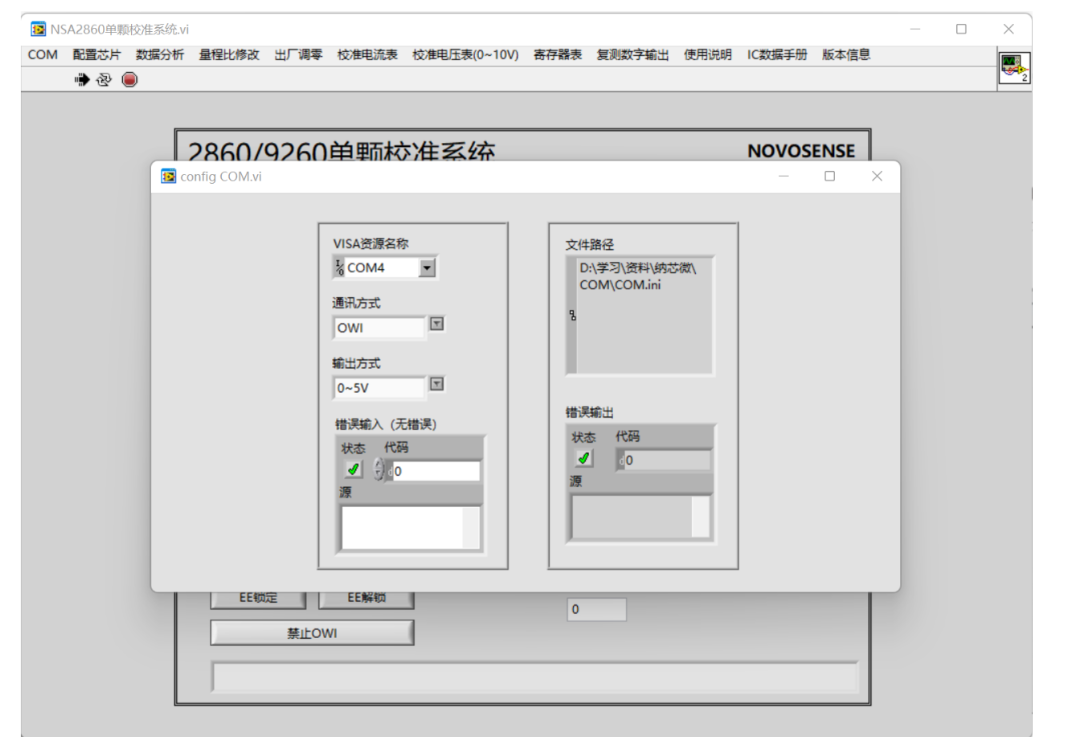Open the 使用说明 menu item
1069x737 pixels.
click(708, 55)
